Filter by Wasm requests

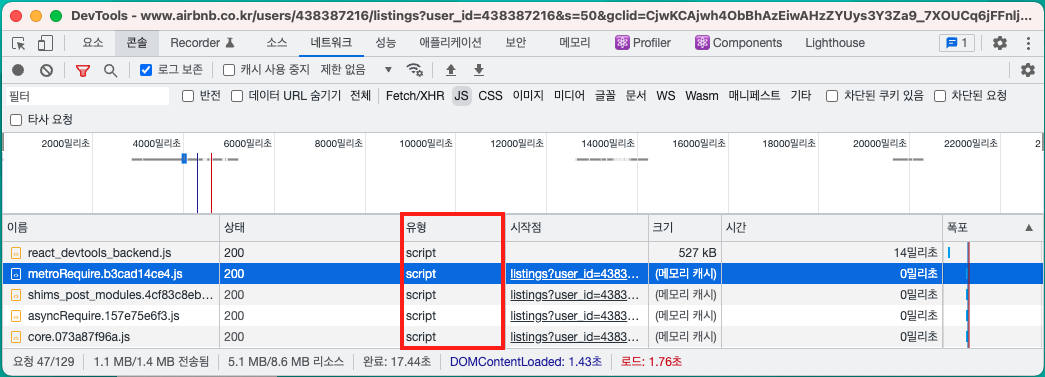702,96
